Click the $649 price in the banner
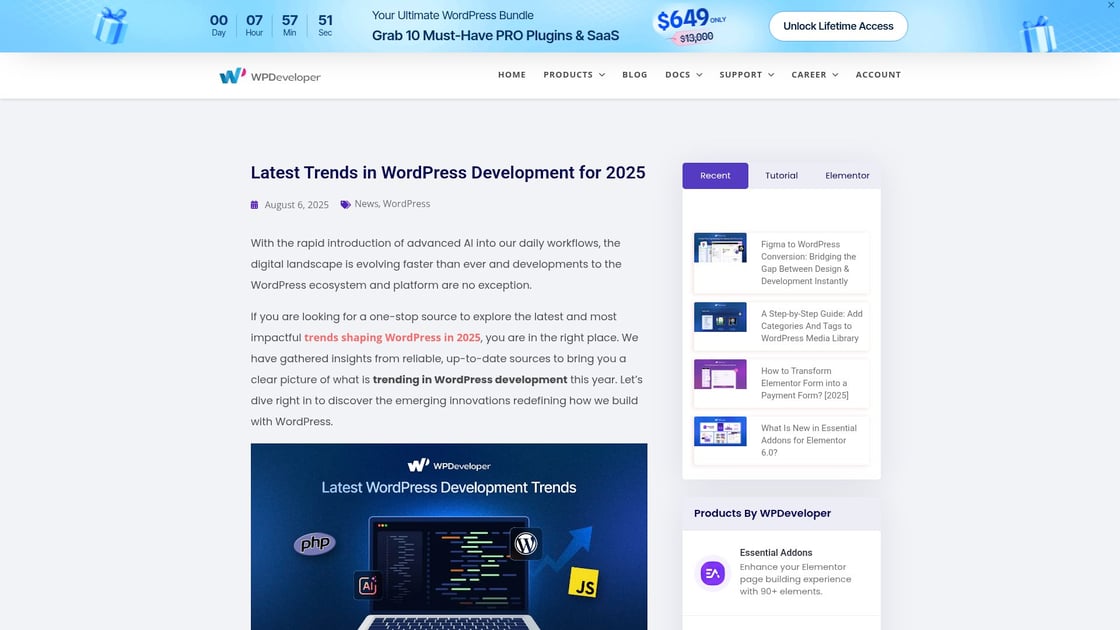Screen dimensions: 1120x630 click(x=683, y=19)
